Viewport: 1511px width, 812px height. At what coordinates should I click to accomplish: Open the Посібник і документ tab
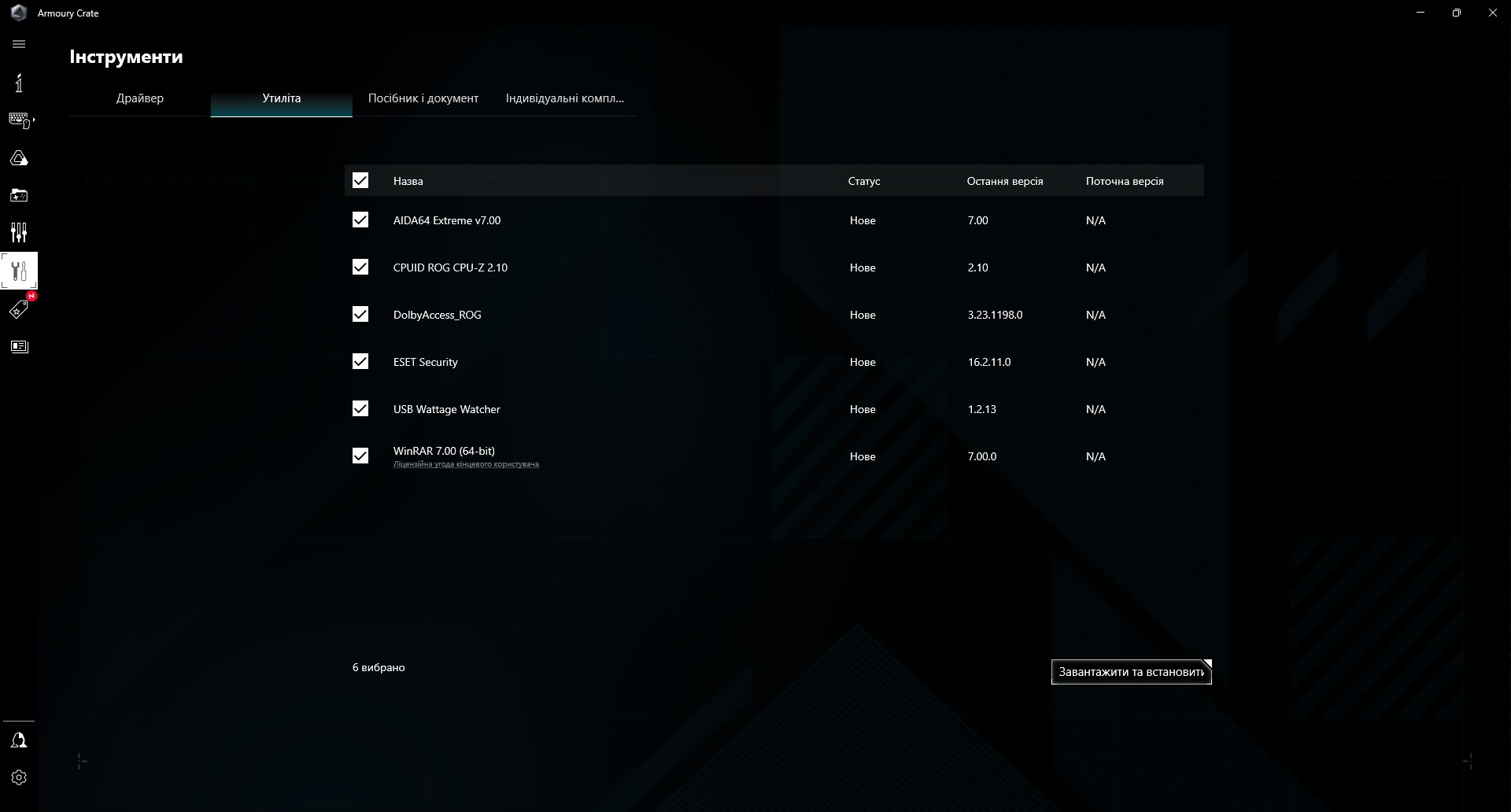click(x=423, y=98)
